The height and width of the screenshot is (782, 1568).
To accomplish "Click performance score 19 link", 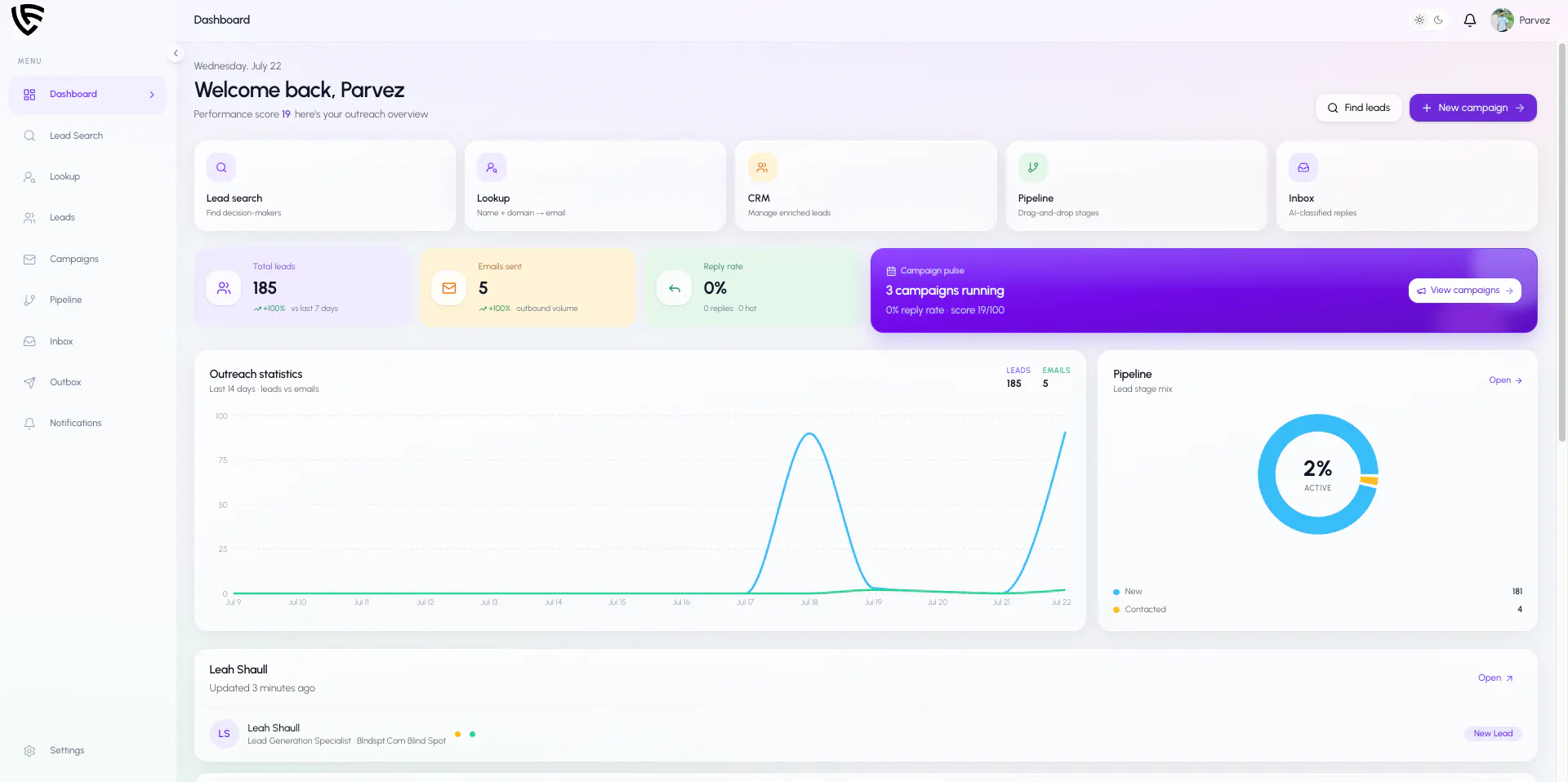I will 286,114.
